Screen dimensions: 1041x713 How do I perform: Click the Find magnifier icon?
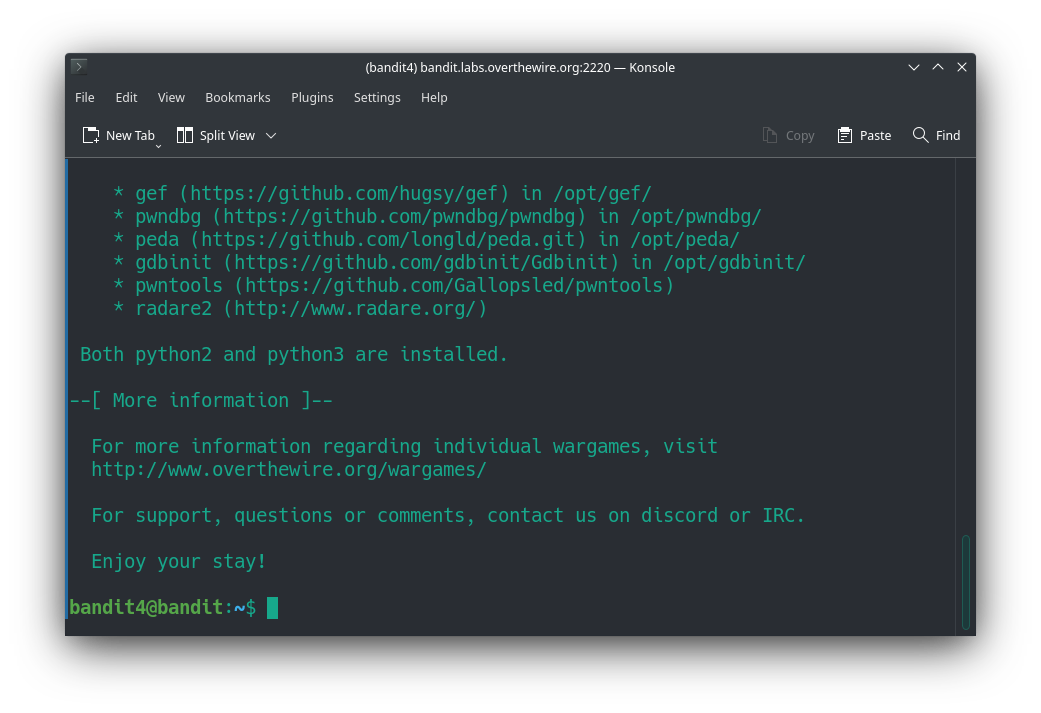coord(921,135)
